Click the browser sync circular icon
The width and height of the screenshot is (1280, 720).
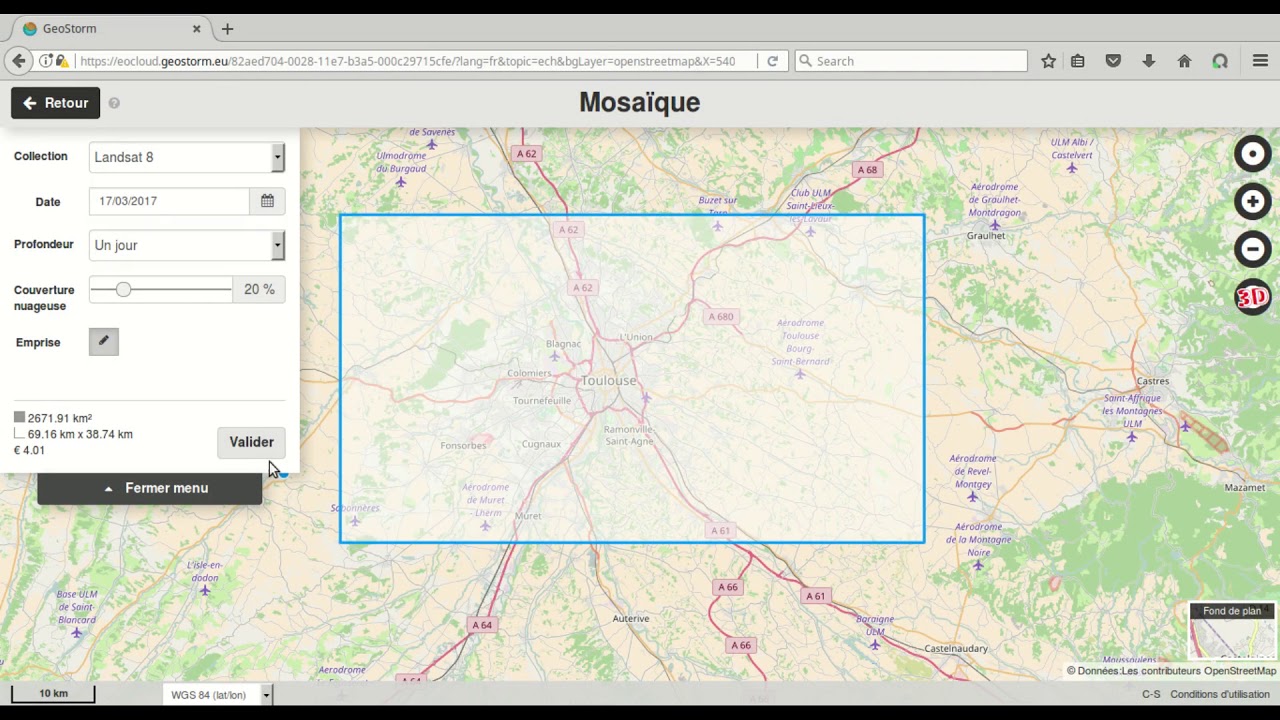1220,61
